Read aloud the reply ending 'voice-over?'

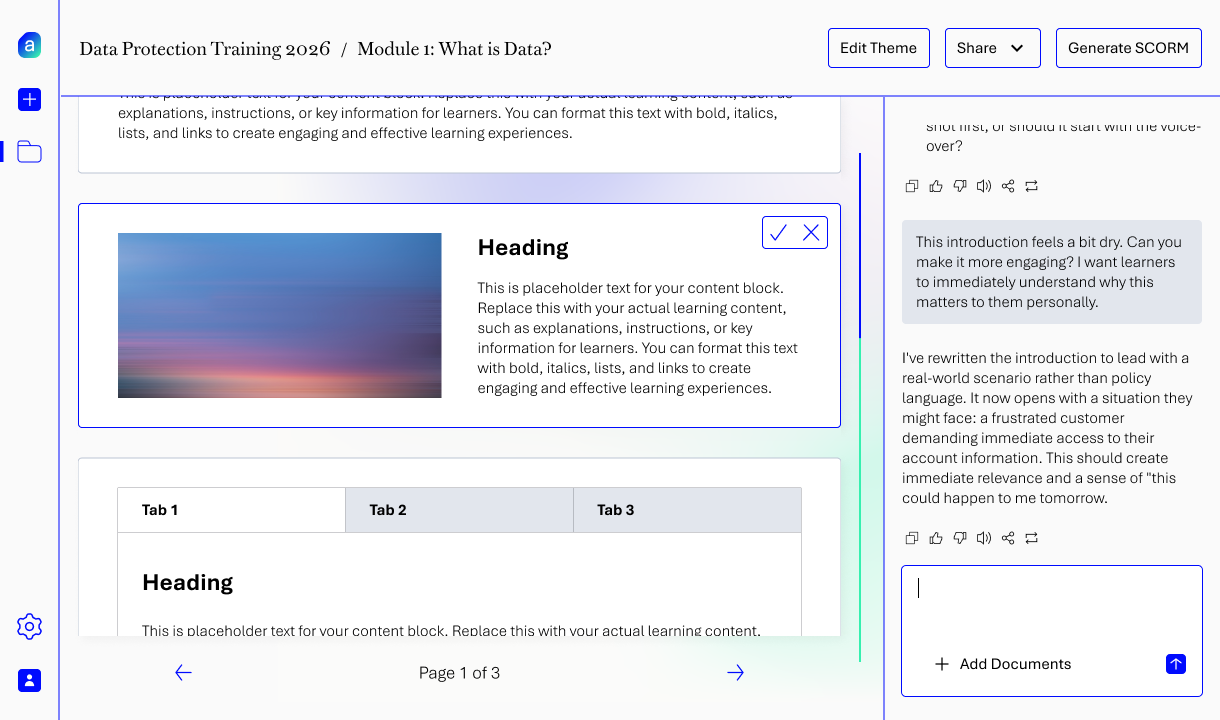pos(984,186)
